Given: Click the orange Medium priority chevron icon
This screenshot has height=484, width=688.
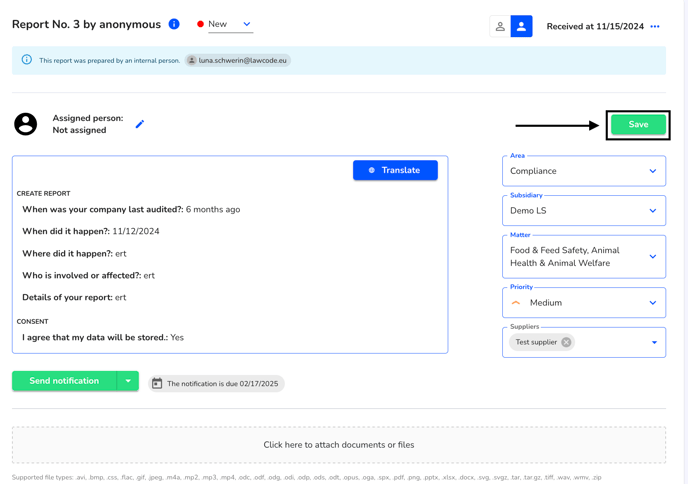Looking at the screenshot, I should click(x=516, y=303).
